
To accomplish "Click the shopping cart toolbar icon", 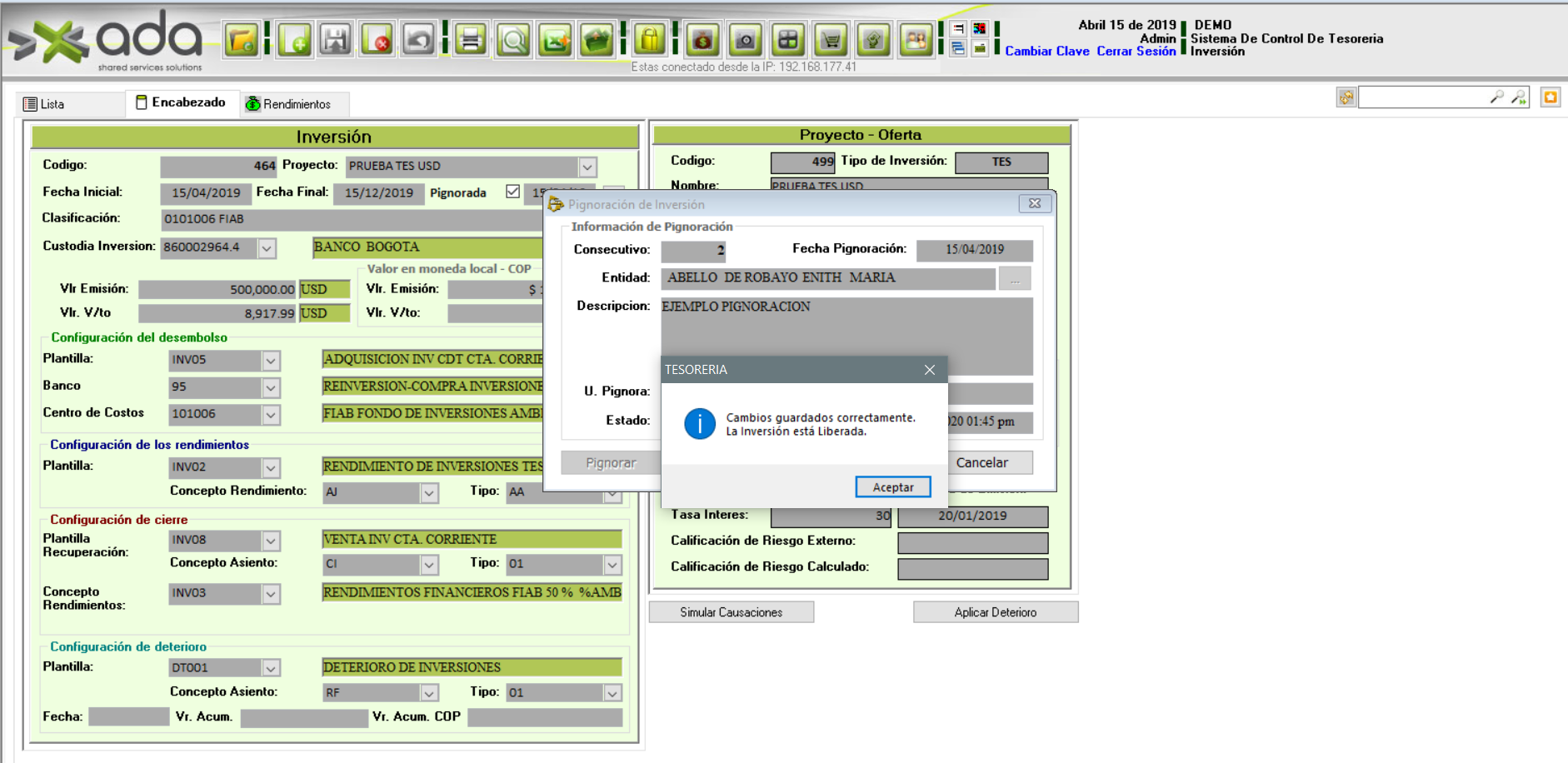I will [x=831, y=39].
